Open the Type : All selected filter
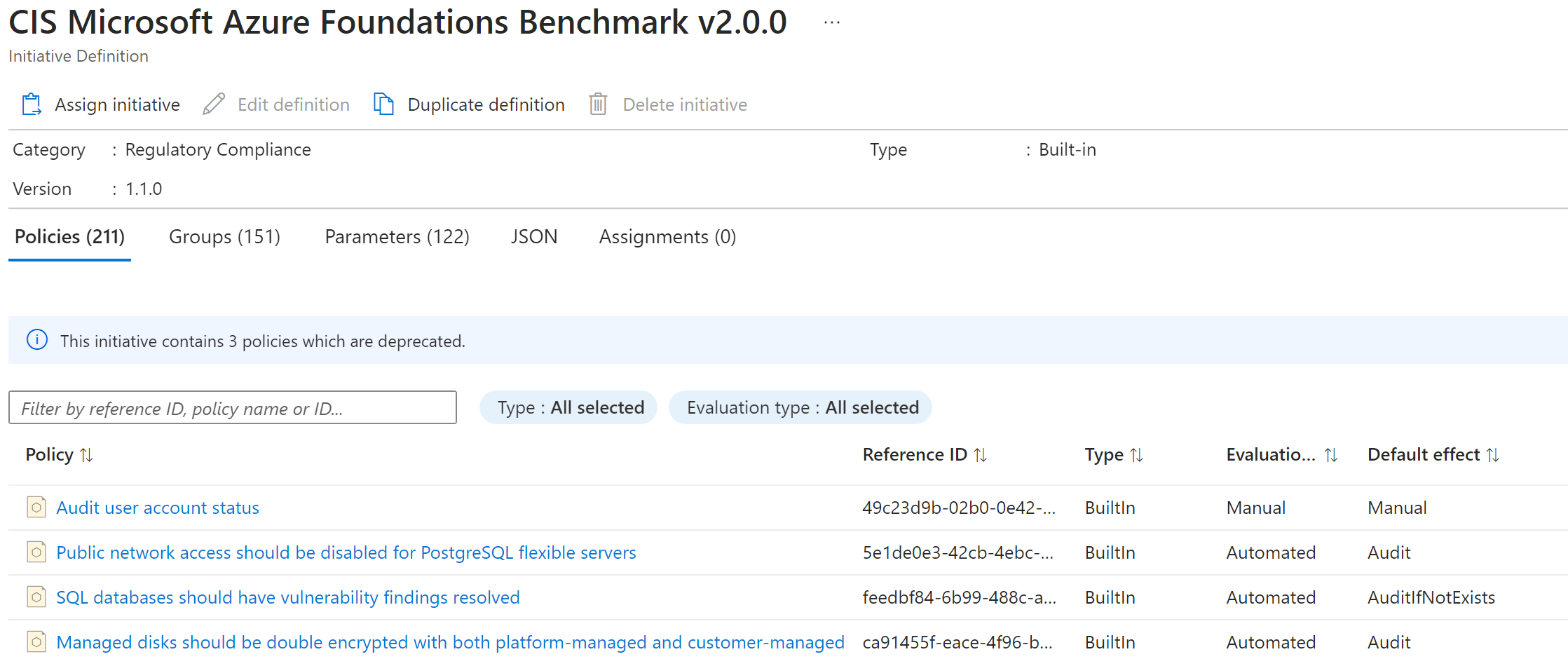The width and height of the screenshot is (1568, 659). point(568,407)
